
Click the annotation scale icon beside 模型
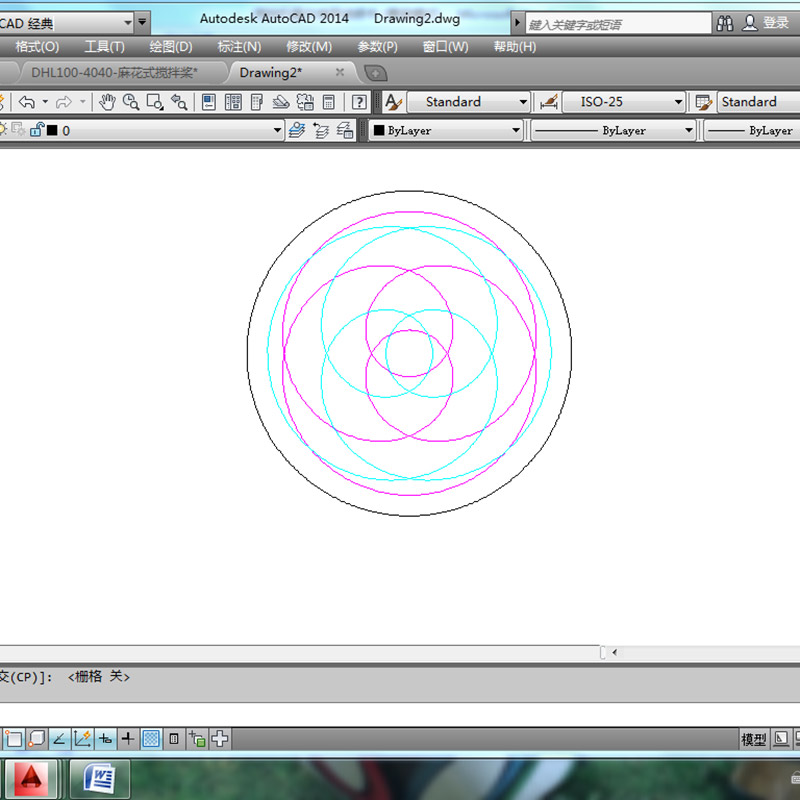click(781, 738)
